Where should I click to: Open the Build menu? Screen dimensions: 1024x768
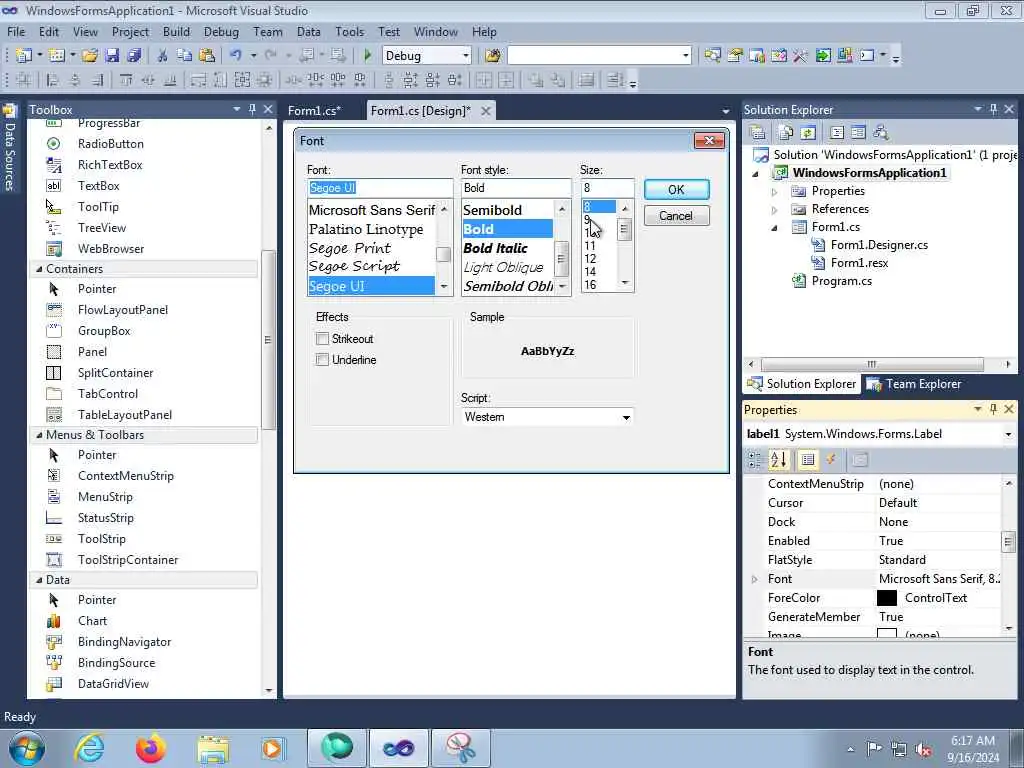(x=176, y=32)
